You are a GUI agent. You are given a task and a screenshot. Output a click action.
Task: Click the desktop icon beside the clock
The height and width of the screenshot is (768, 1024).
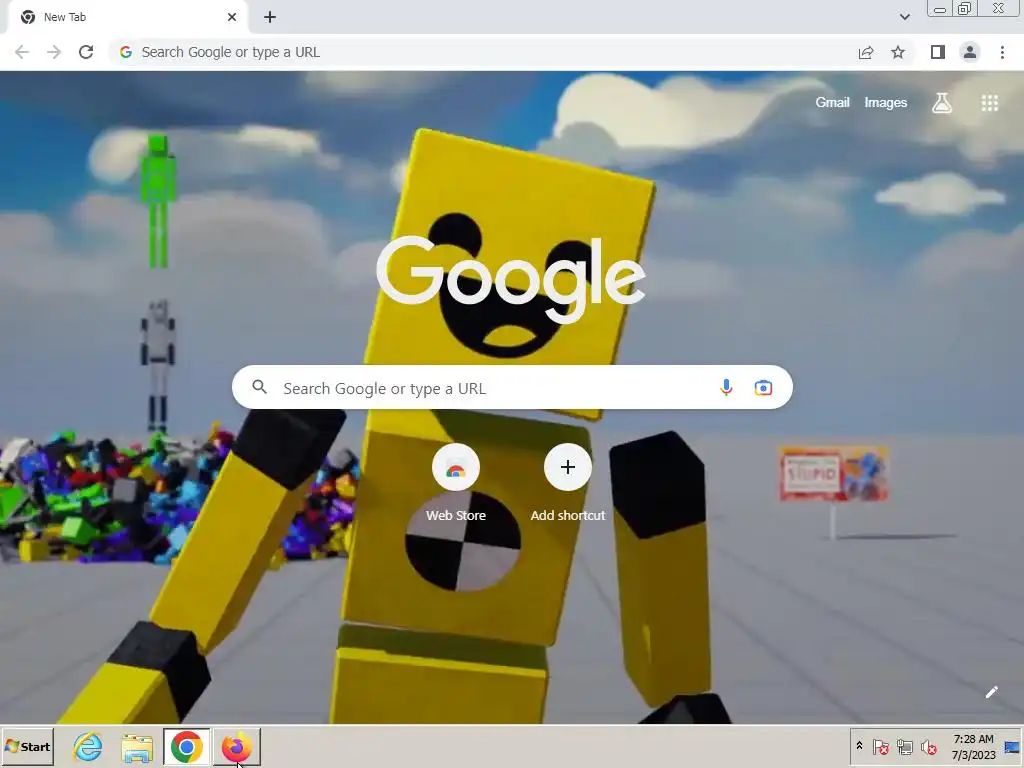(1012, 747)
